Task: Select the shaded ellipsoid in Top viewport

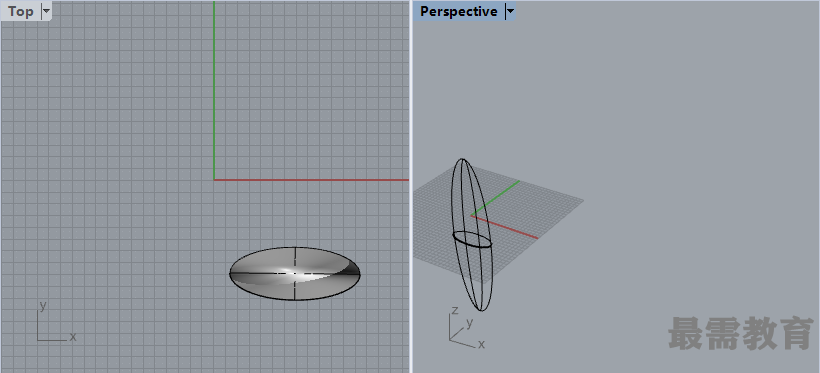Action: pyautogui.click(x=295, y=274)
